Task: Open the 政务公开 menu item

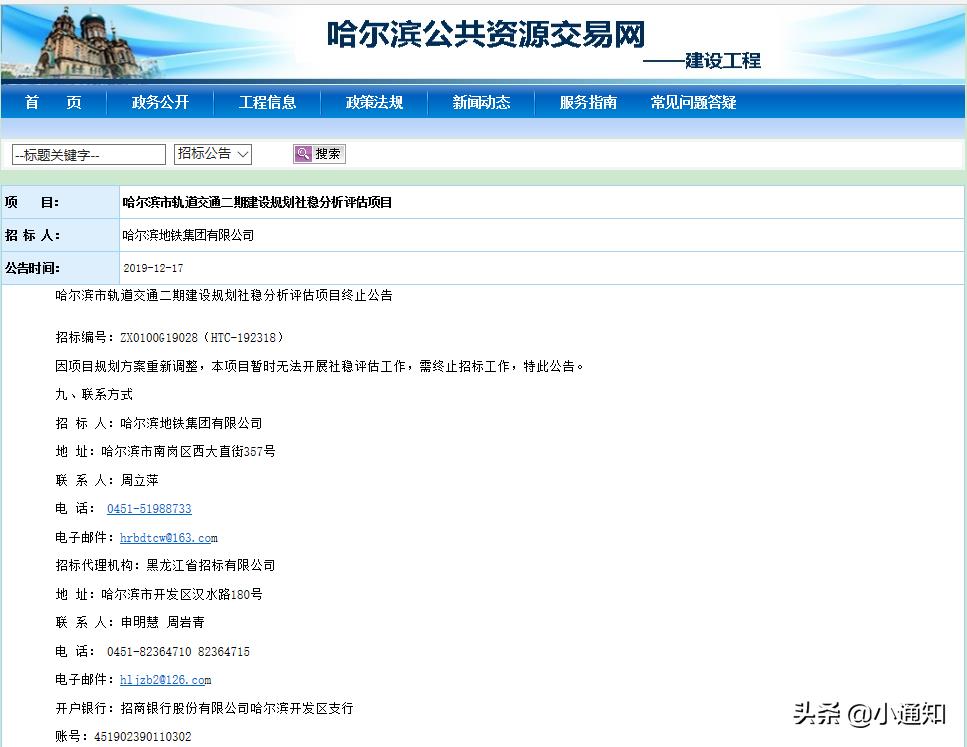Action: tap(160, 102)
